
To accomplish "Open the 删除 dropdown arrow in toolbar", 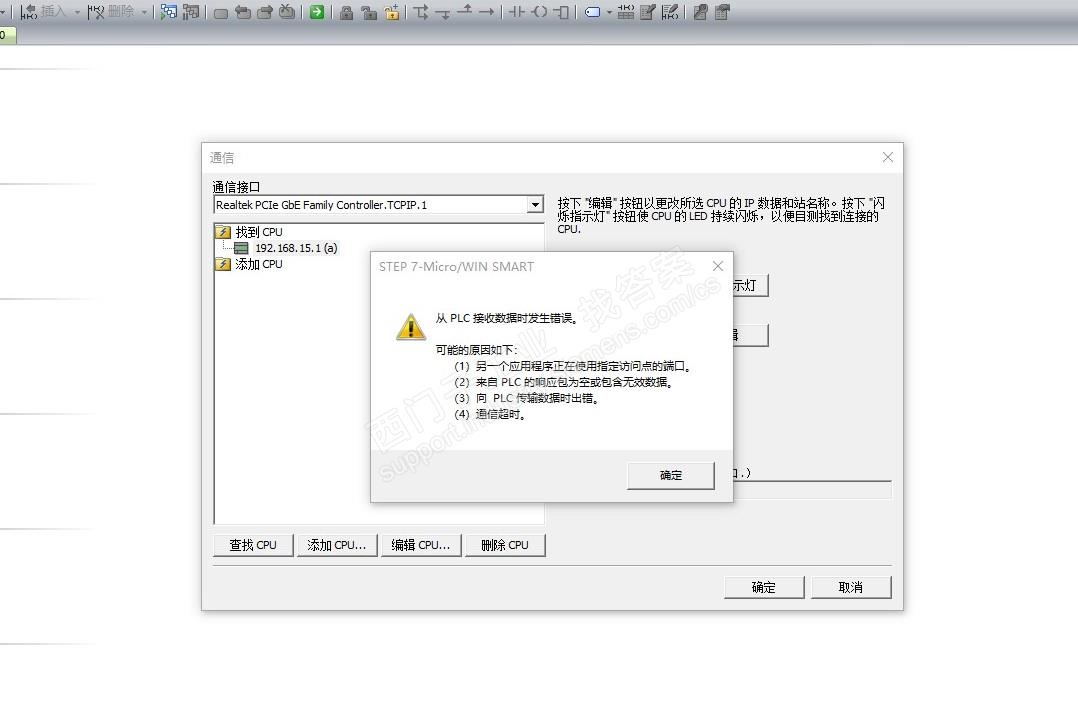I will click(x=144, y=12).
